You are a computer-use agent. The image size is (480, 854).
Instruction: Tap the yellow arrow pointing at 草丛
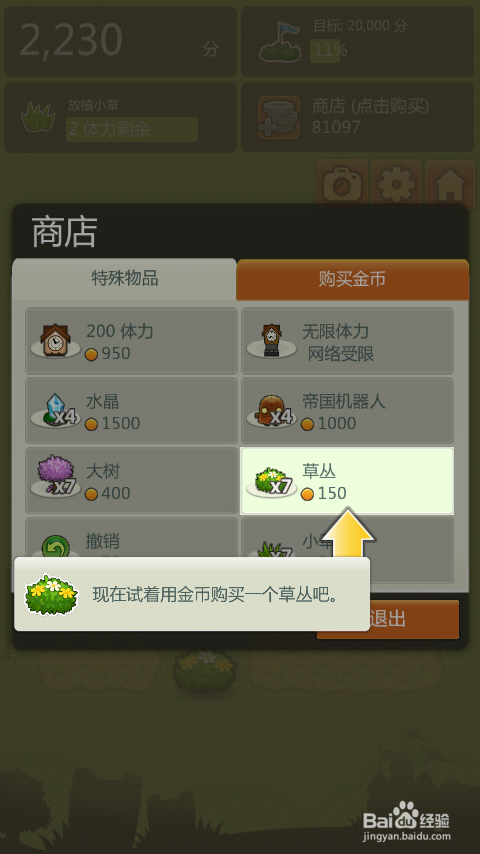pyautogui.click(x=348, y=533)
